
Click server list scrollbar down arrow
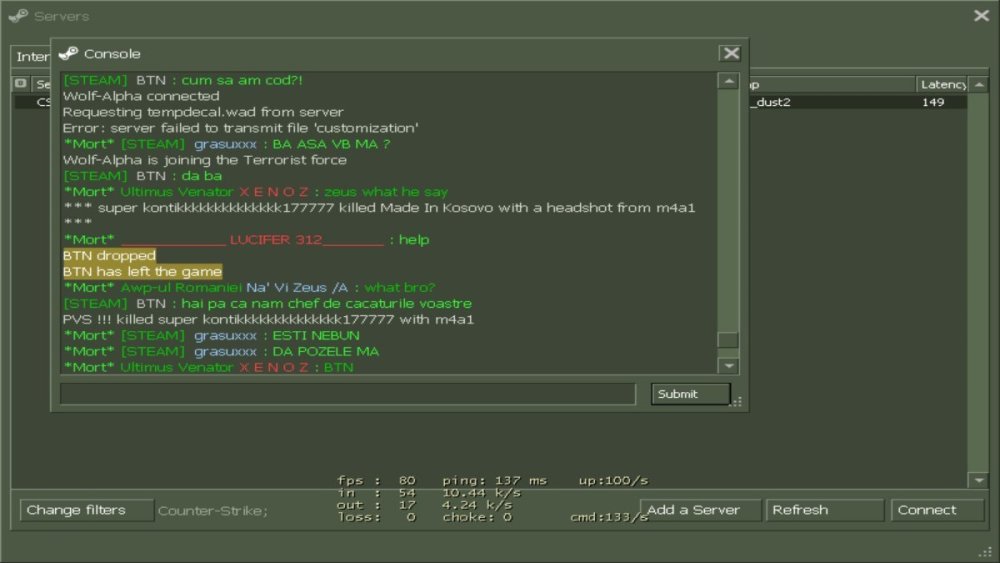tap(979, 480)
